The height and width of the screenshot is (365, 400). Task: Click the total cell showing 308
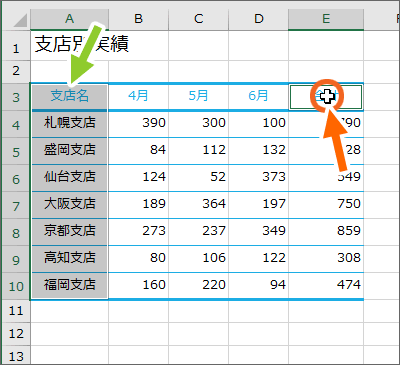click(326, 259)
